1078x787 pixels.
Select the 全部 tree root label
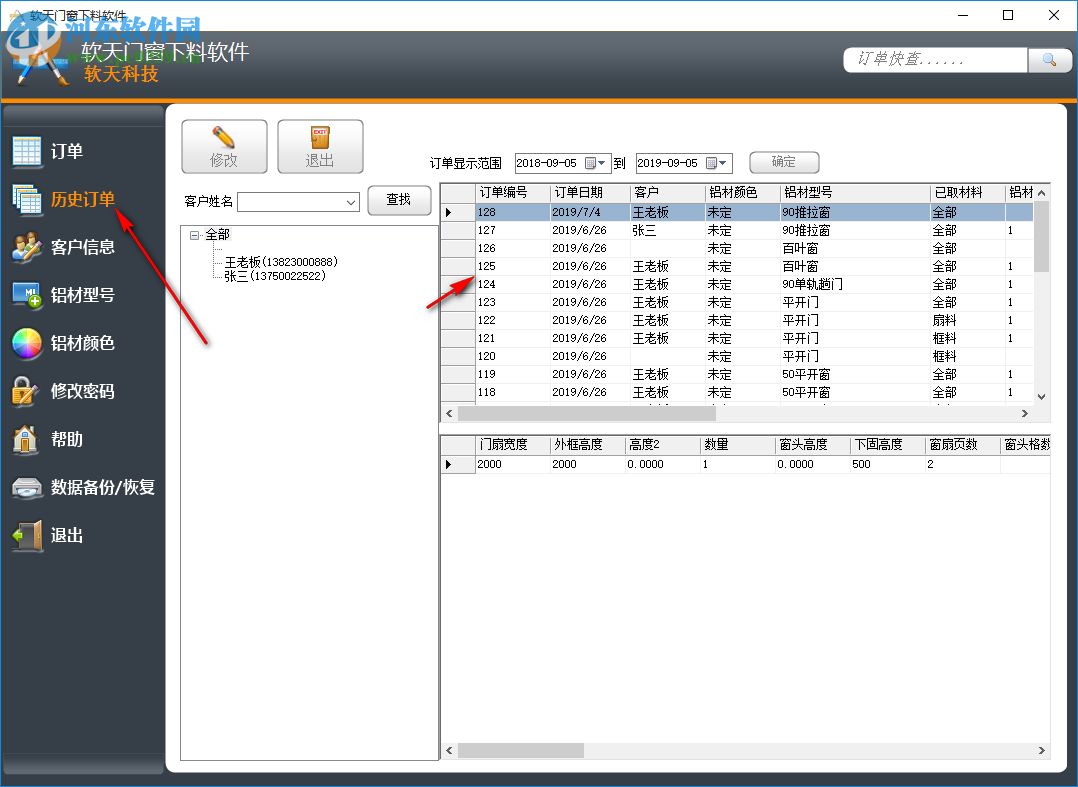tap(217, 235)
